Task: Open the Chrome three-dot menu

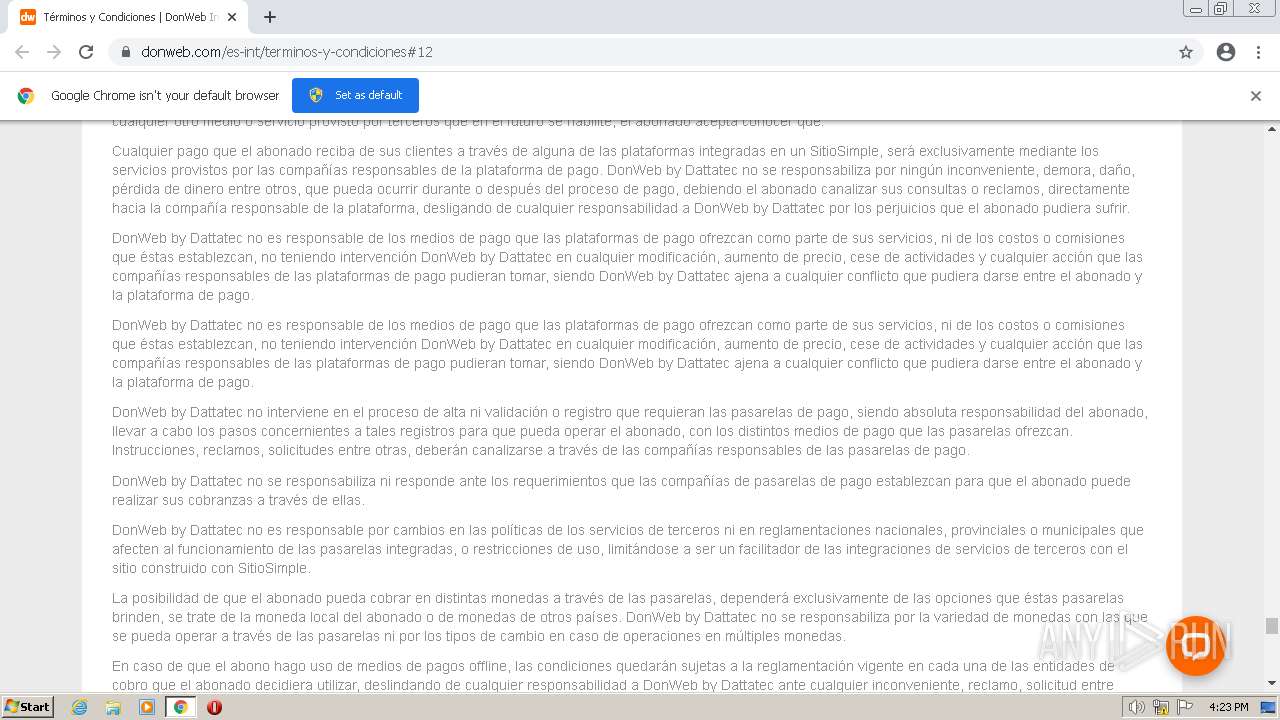Action: pyautogui.click(x=1258, y=52)
